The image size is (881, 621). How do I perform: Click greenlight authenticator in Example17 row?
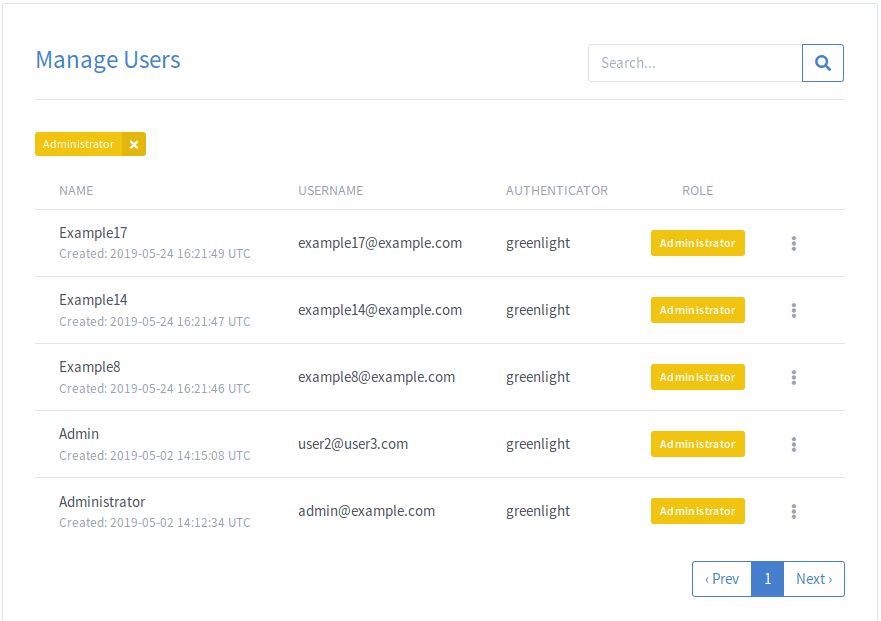tap(538, 243)
